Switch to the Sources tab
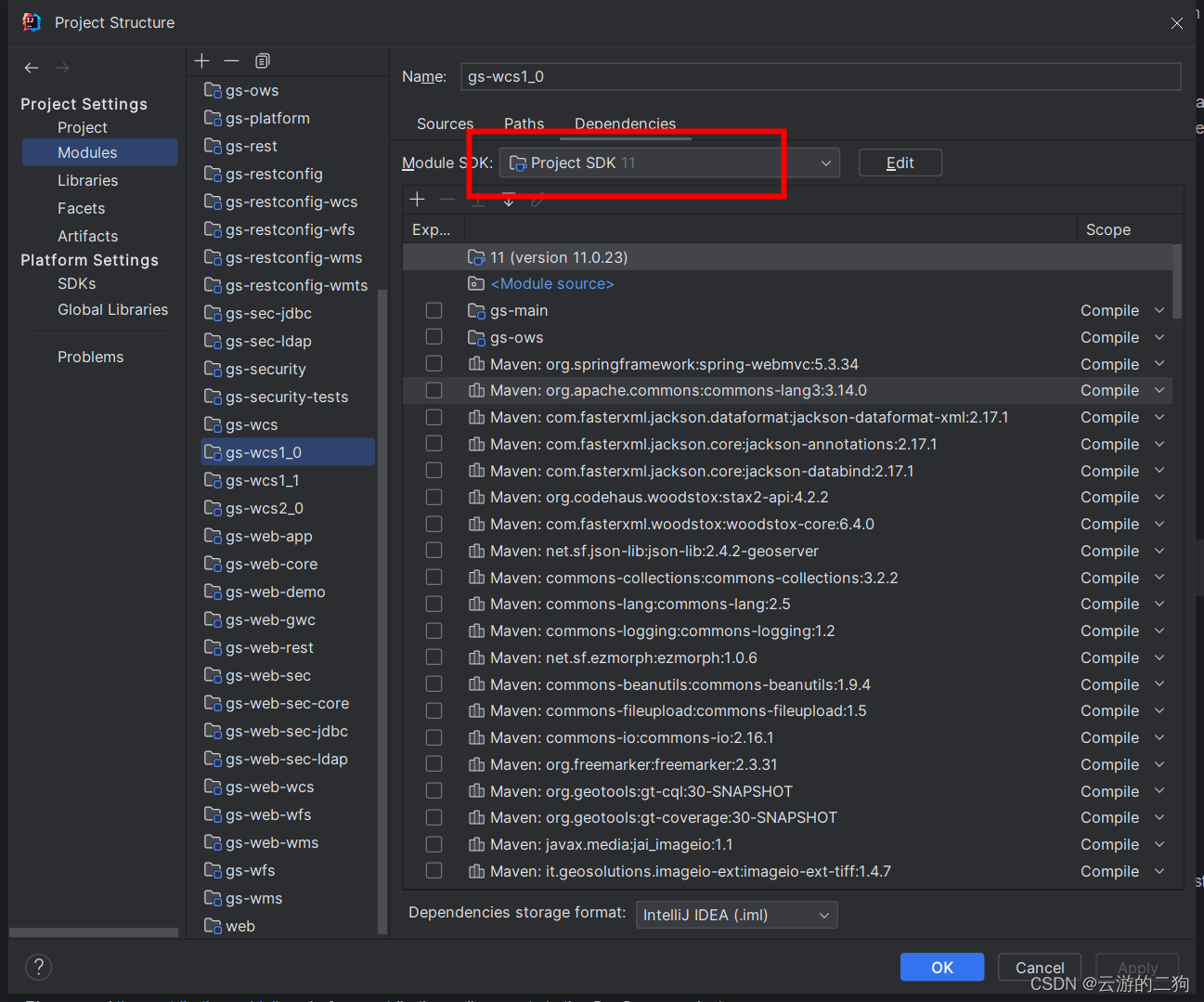The width and height of the screenshot is (1204, 1002). coord(445,124)
